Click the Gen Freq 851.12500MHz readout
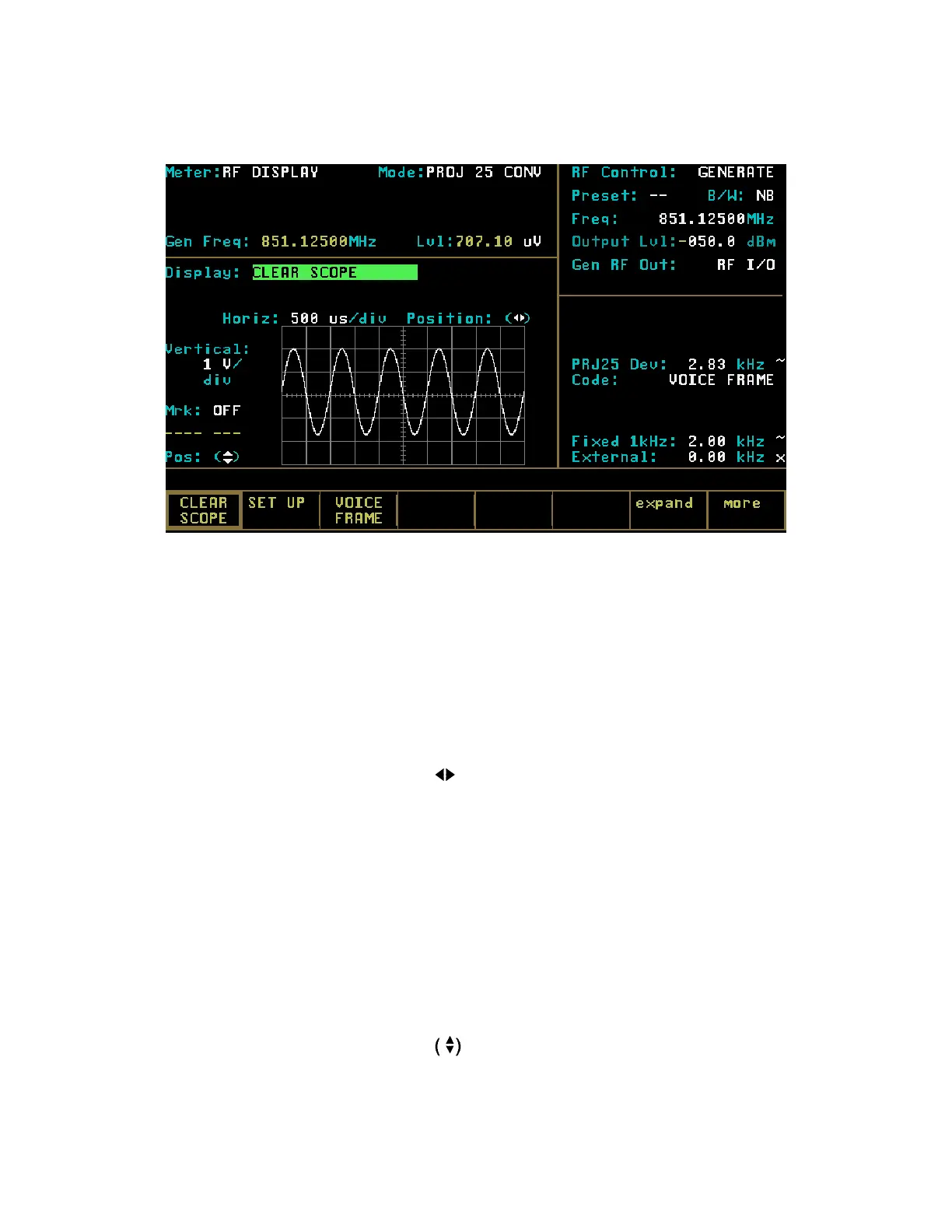This screenshot has width=952, height=1232. point(318,242)
